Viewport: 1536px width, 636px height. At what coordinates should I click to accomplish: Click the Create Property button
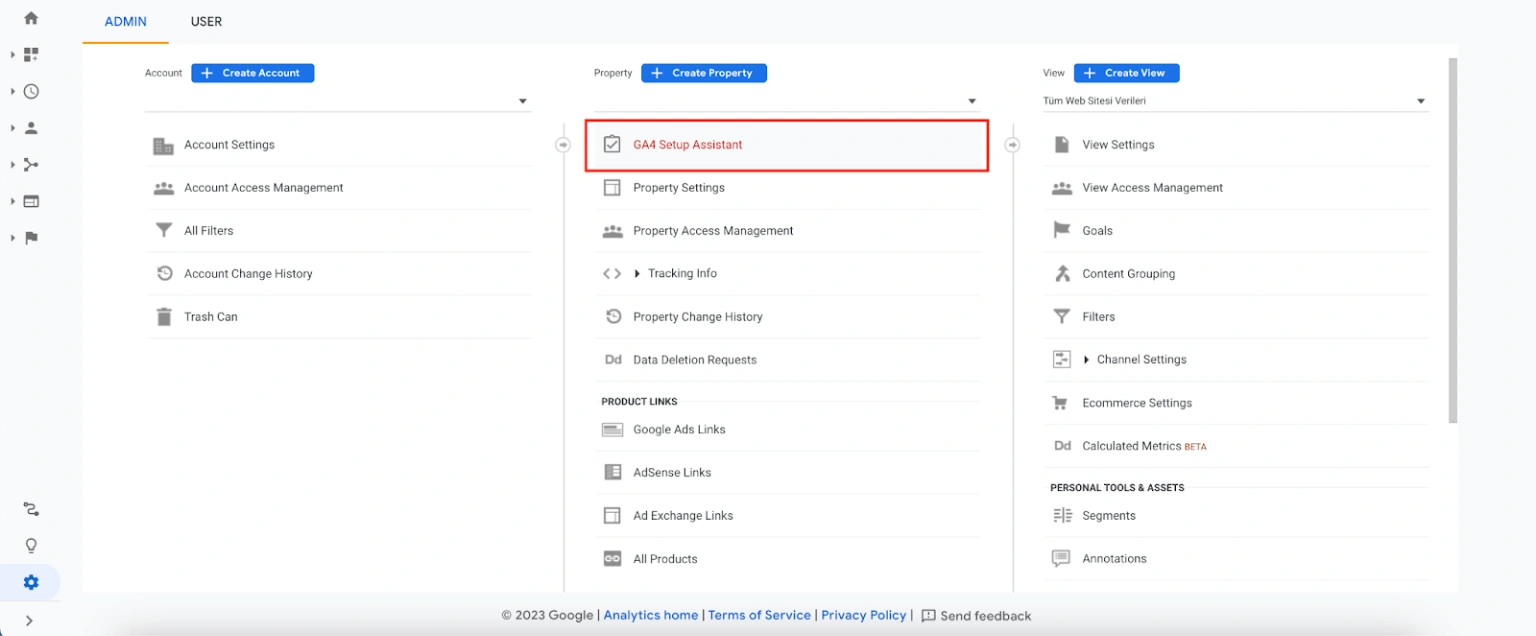pyautogui.click(x=704, y=72)
